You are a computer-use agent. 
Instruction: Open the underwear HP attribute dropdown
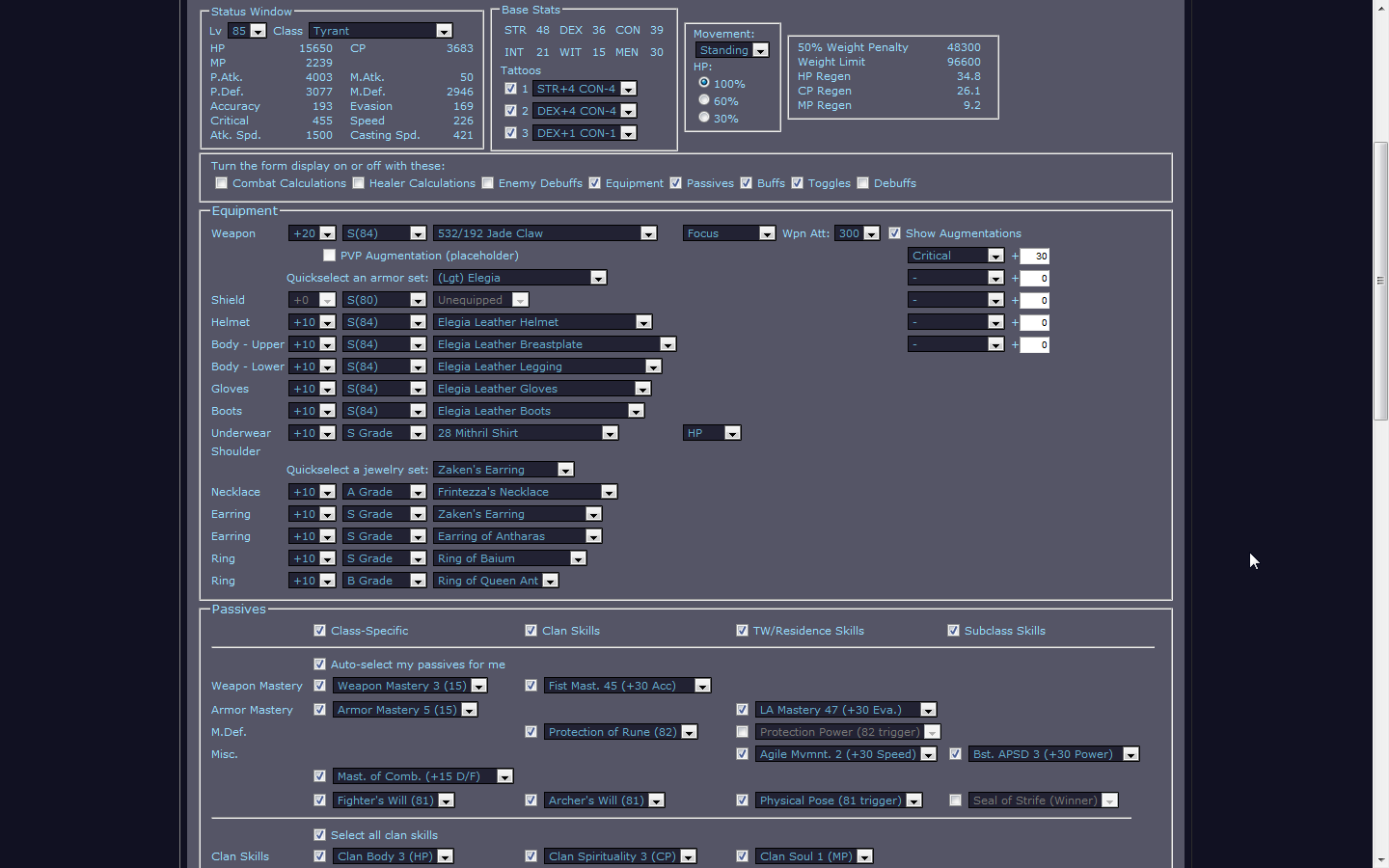712,433
